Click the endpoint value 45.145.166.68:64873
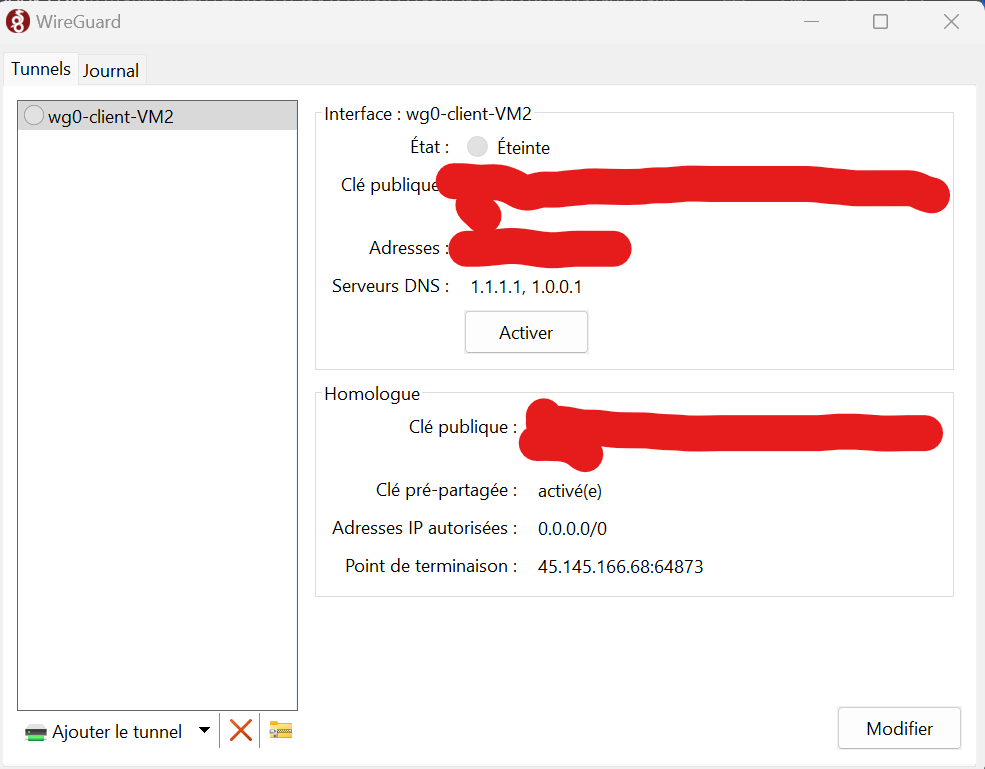The width and height of the screenshot is (985, 769). pos(620,566)
